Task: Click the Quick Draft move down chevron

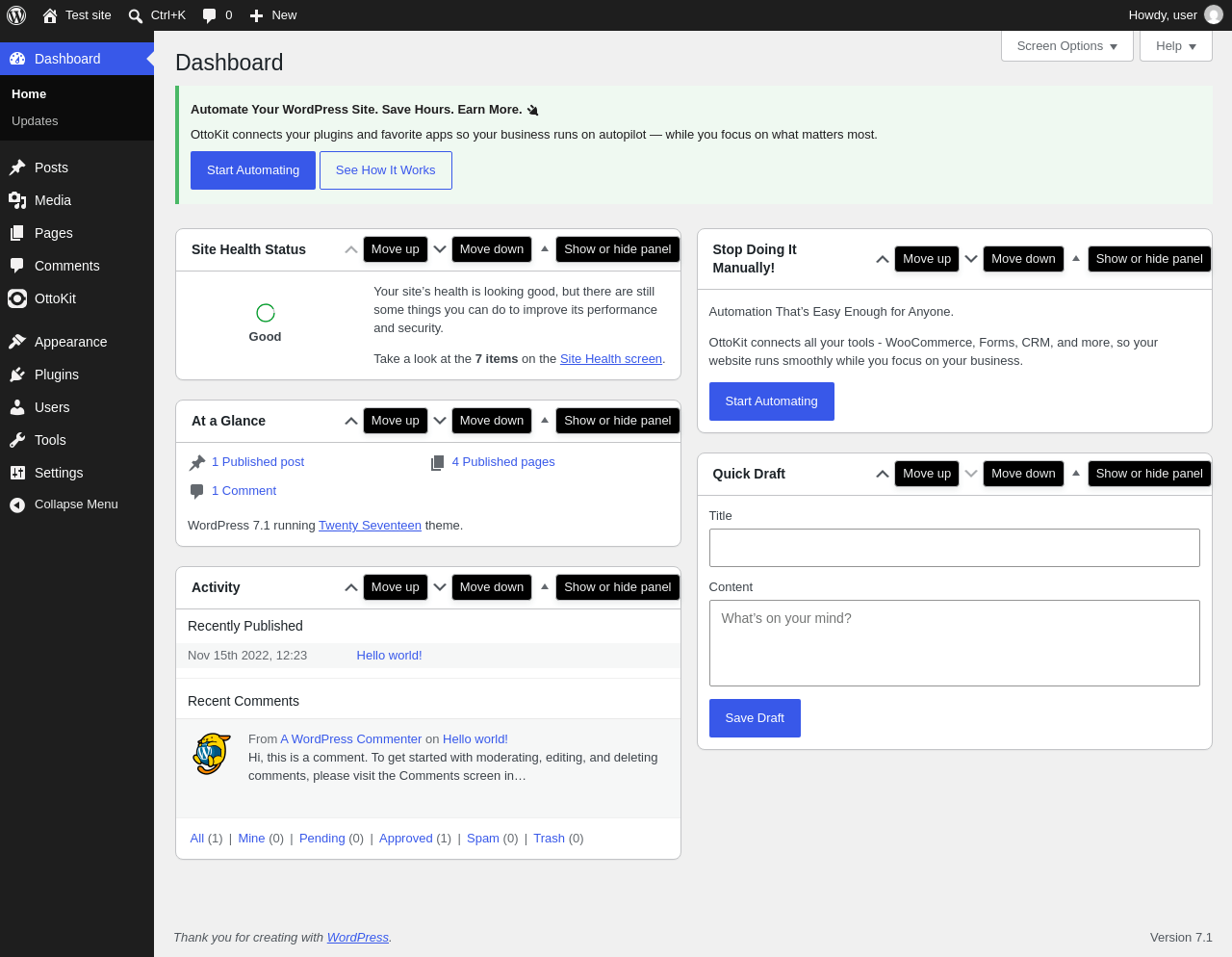Action: pyautogui.click(x=971, y=474)
